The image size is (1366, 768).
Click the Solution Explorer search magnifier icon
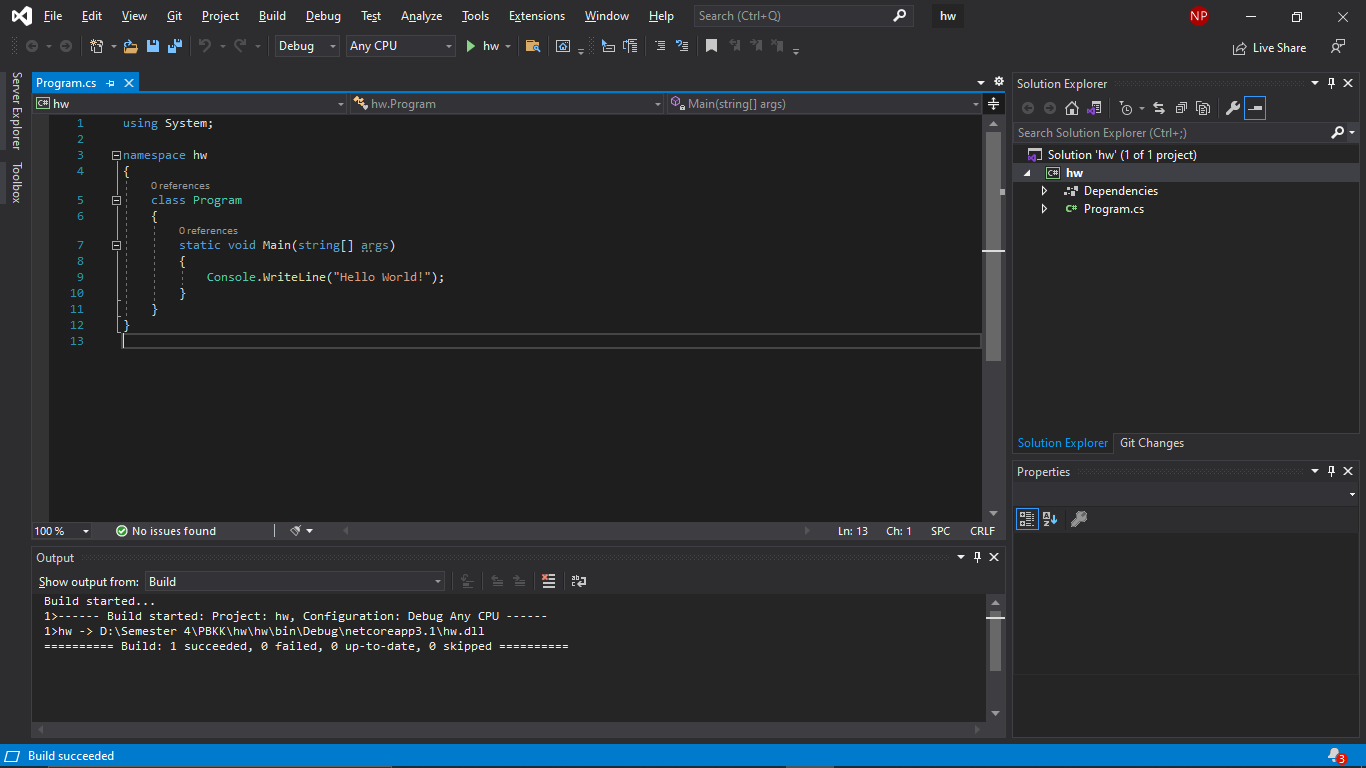1338,132
